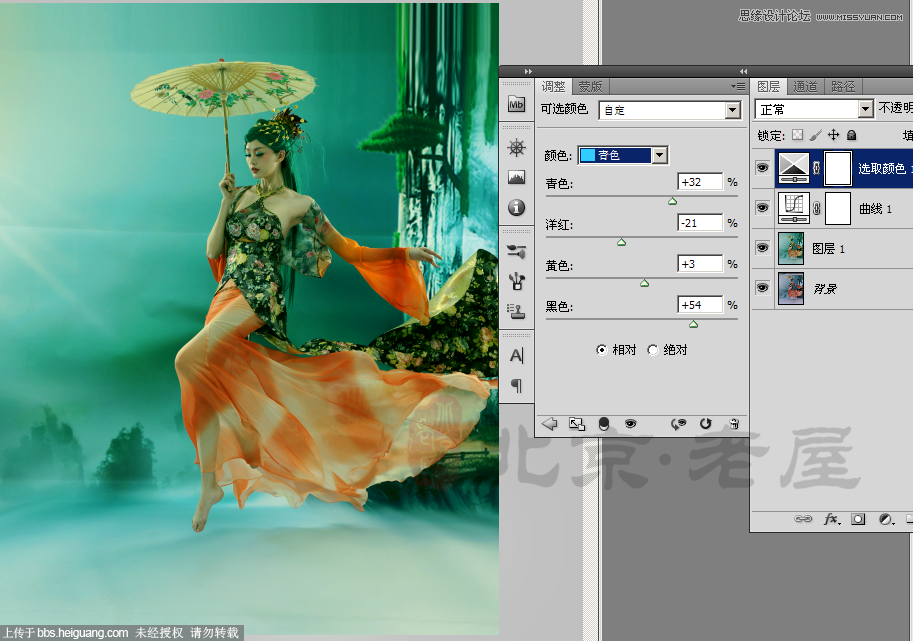
Task: Select the 相对 radio button
Action: pyautogui.click(x=601, y=351)
